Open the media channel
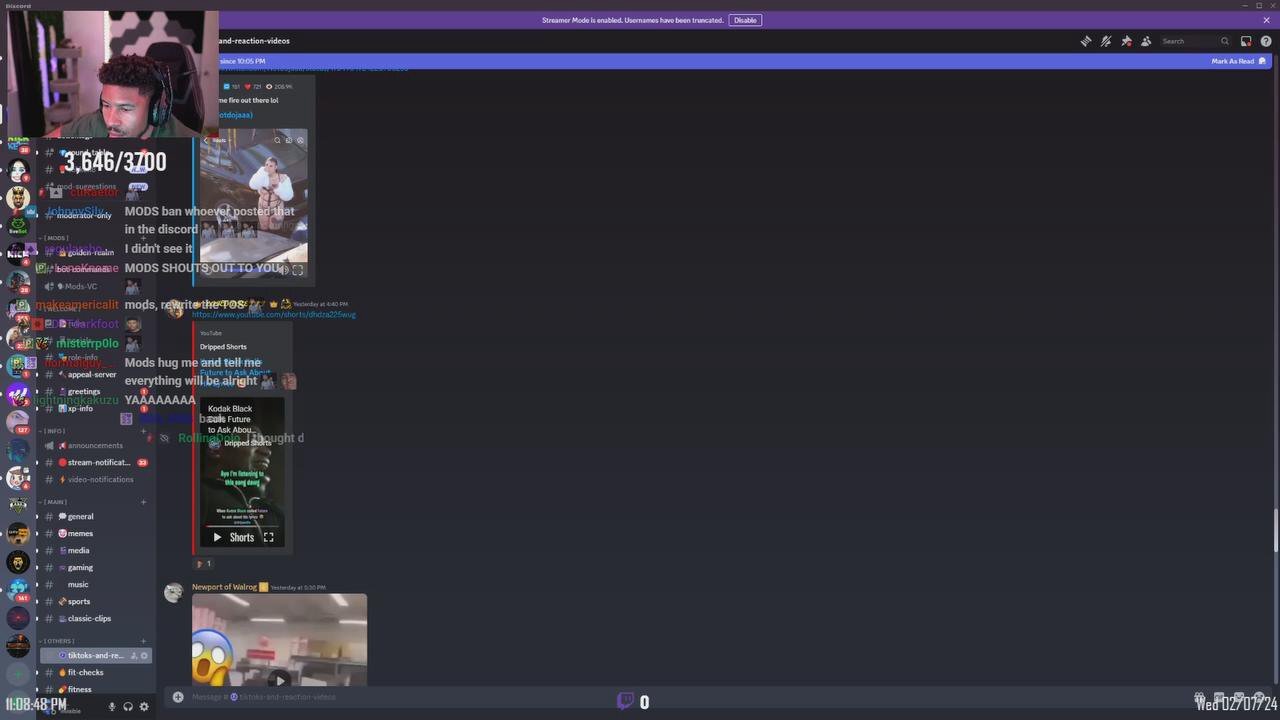 (x=95, y=550)
